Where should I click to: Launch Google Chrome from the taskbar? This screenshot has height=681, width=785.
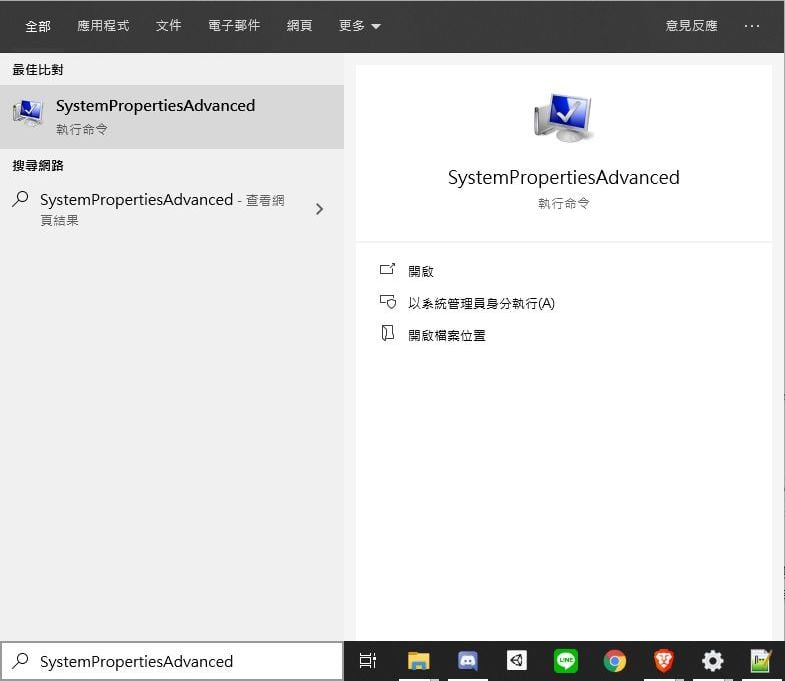[x=615, y=661]
